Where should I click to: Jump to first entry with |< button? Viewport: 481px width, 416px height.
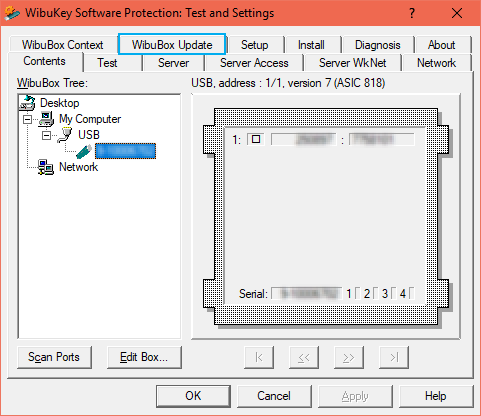(x=259, y=357)
